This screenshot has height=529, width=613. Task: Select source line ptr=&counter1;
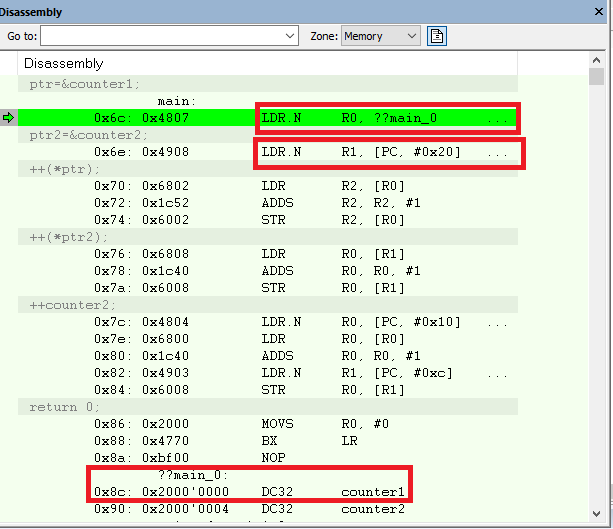[x=268, y=84]
